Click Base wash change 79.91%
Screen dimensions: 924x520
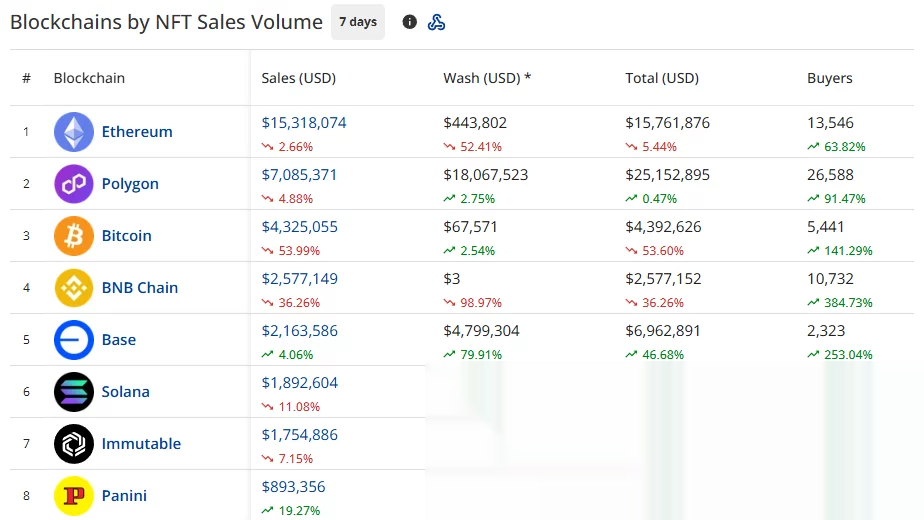coord(473,354)
